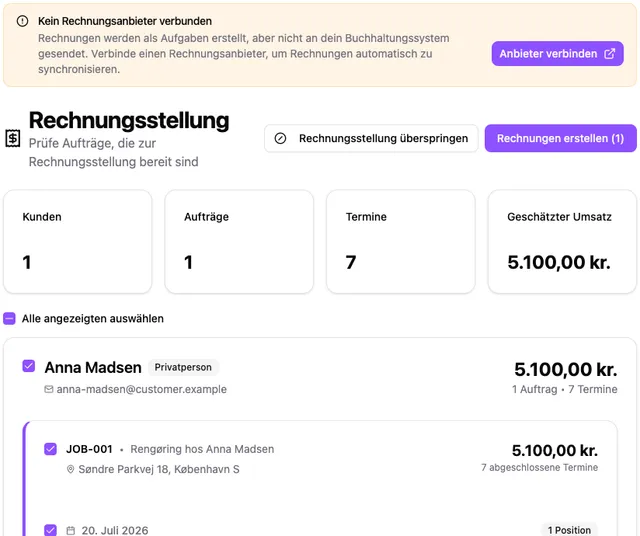Click the 'JOB-001' order number
The width and height of the screenshot is (640, 536).
89,449
